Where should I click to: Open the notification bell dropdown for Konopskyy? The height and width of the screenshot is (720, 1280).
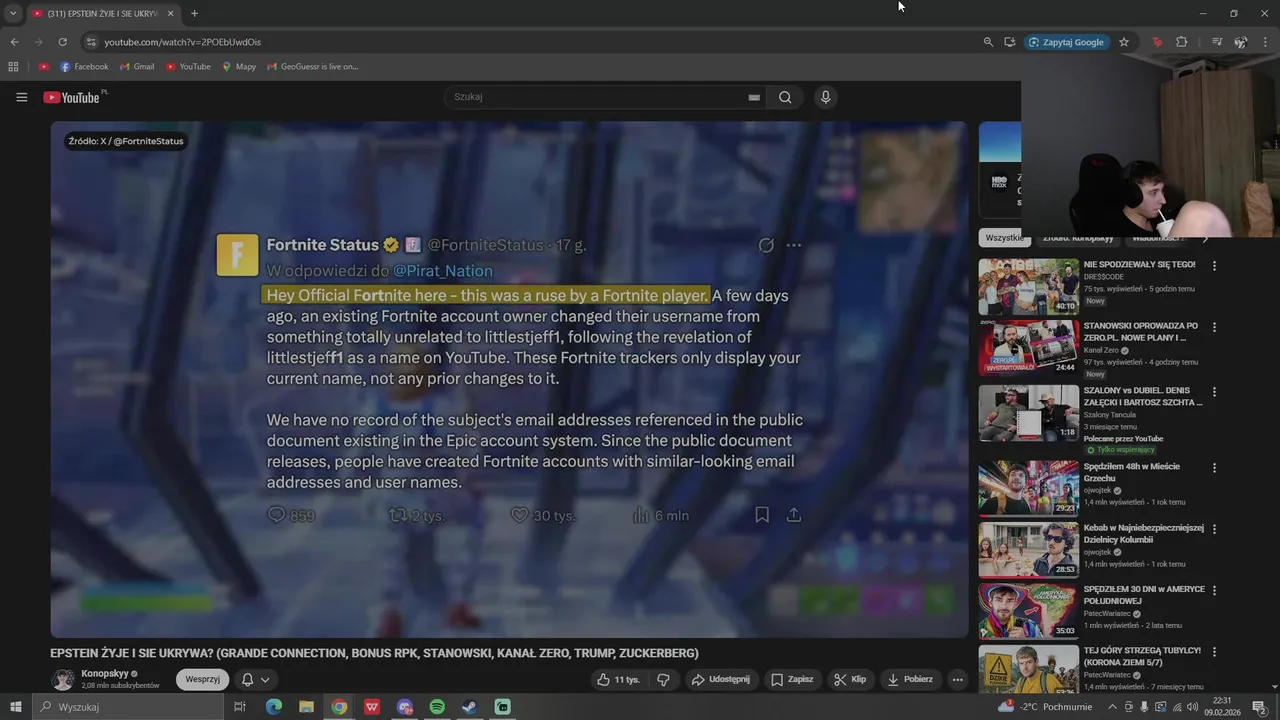point(255,679)
